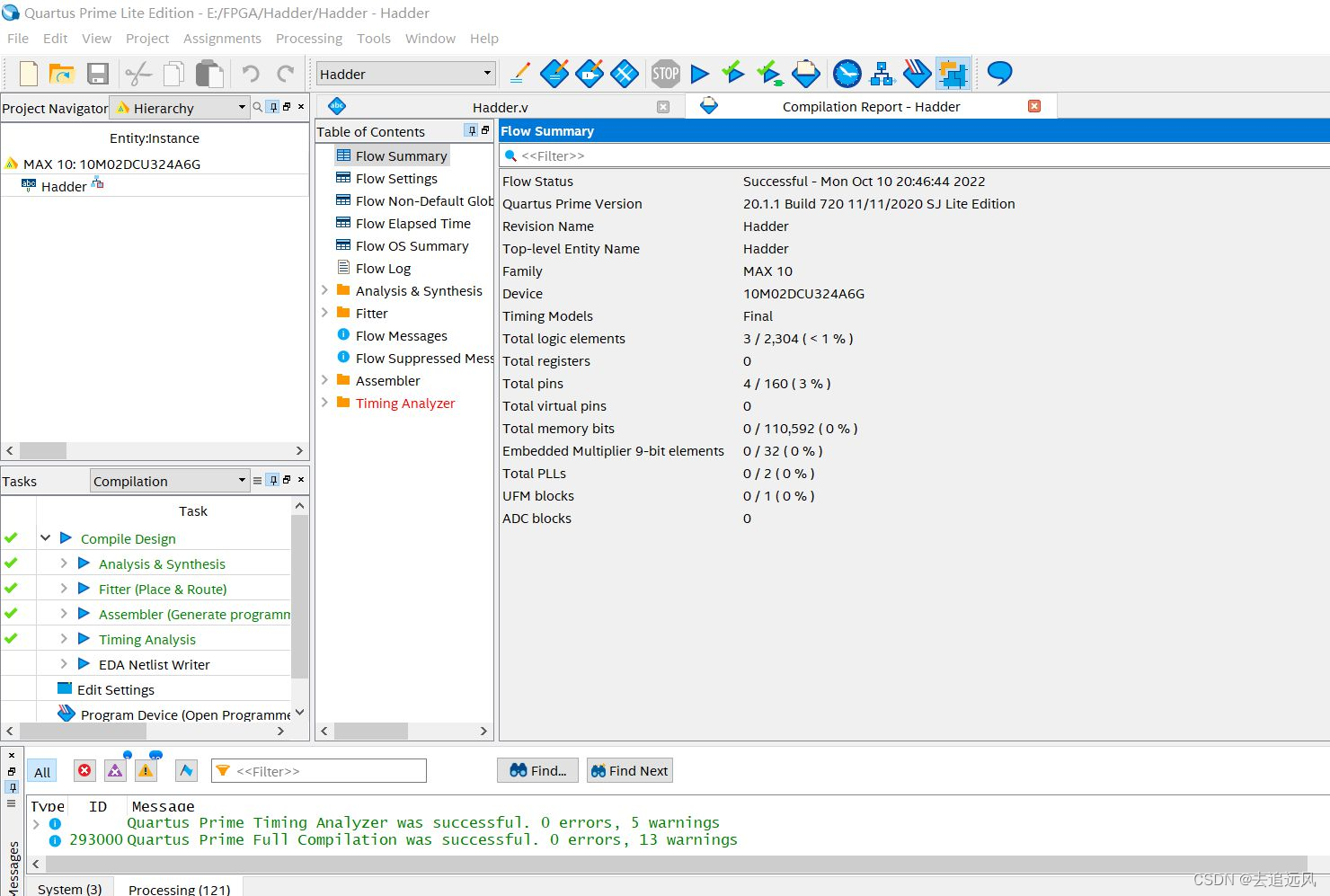Click the Copy icon in the toolbar
The width and height of the screenshot is (1330, 896).
pos(173,74)
